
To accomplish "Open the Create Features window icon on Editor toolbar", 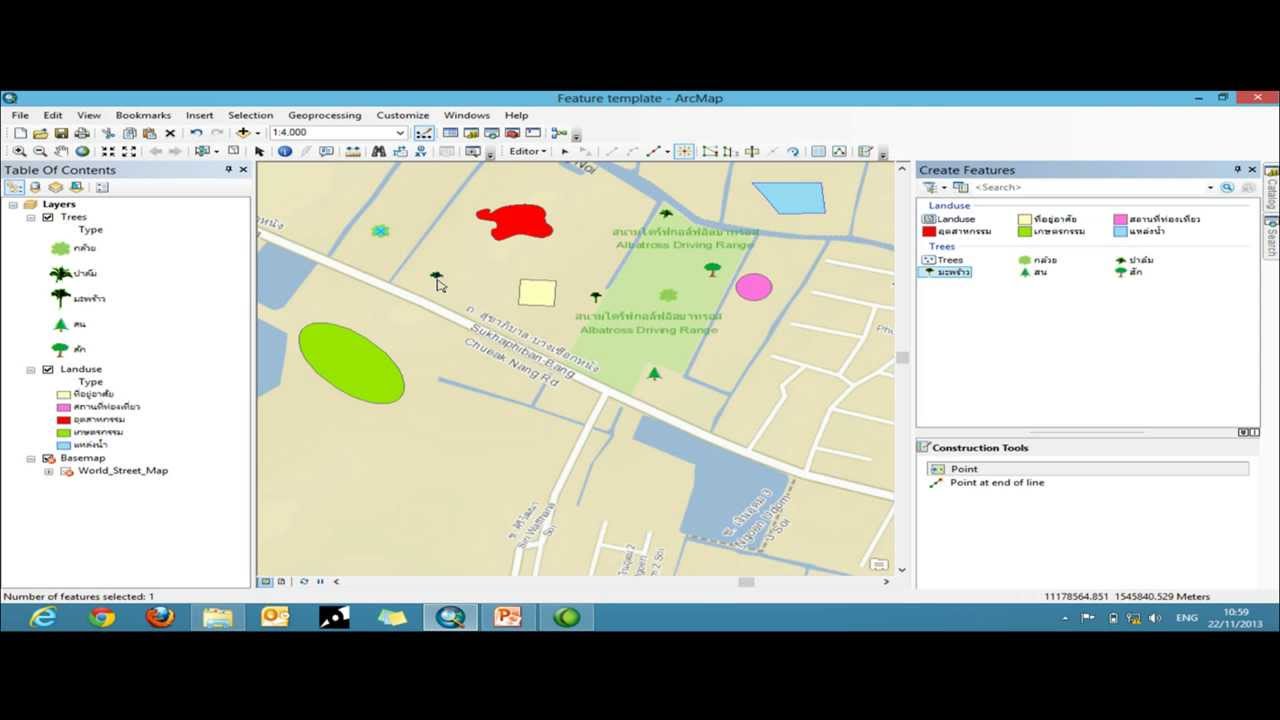I will point(866,151).
